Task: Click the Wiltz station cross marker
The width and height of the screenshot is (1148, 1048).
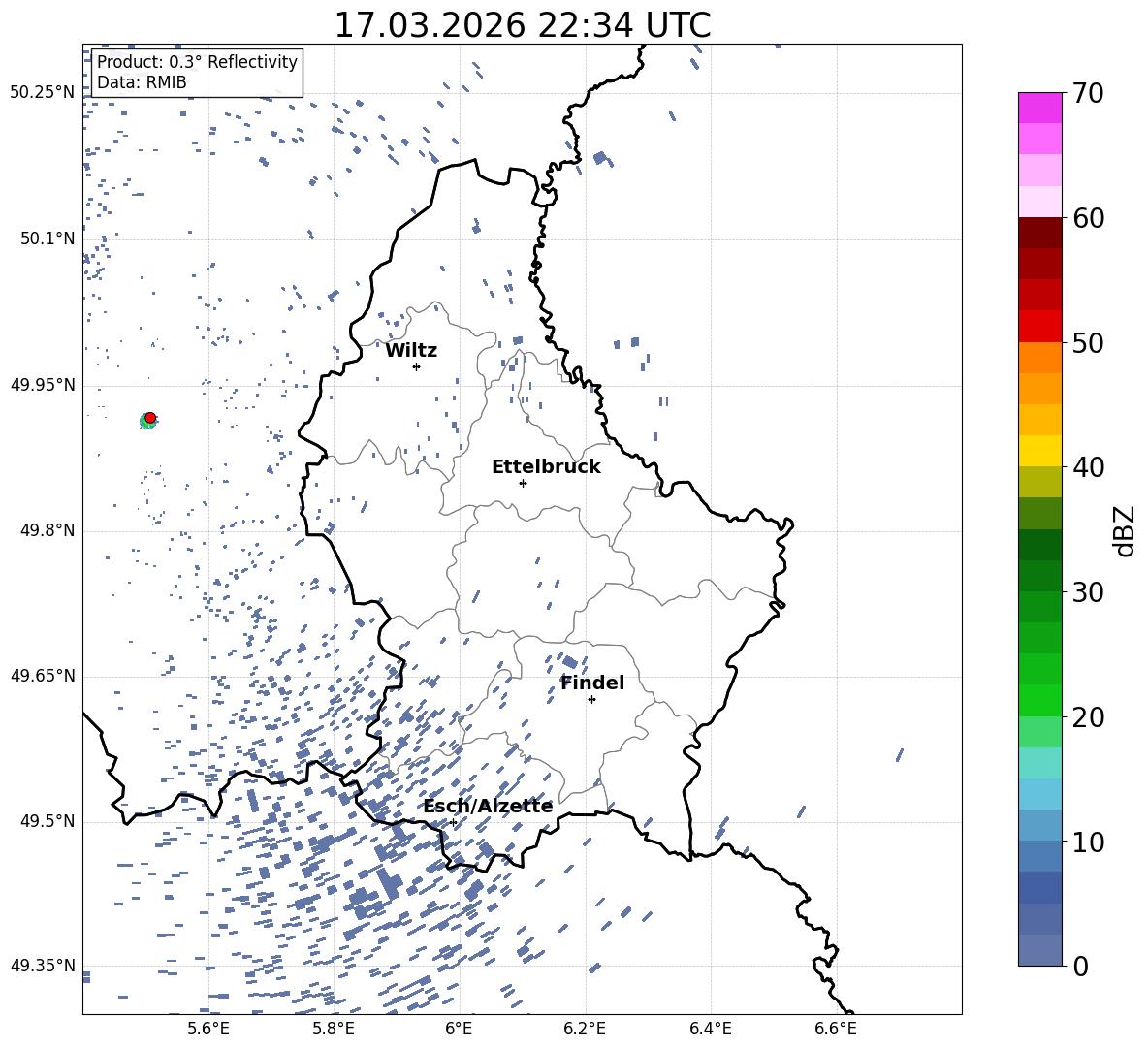Action: [417, 366]
